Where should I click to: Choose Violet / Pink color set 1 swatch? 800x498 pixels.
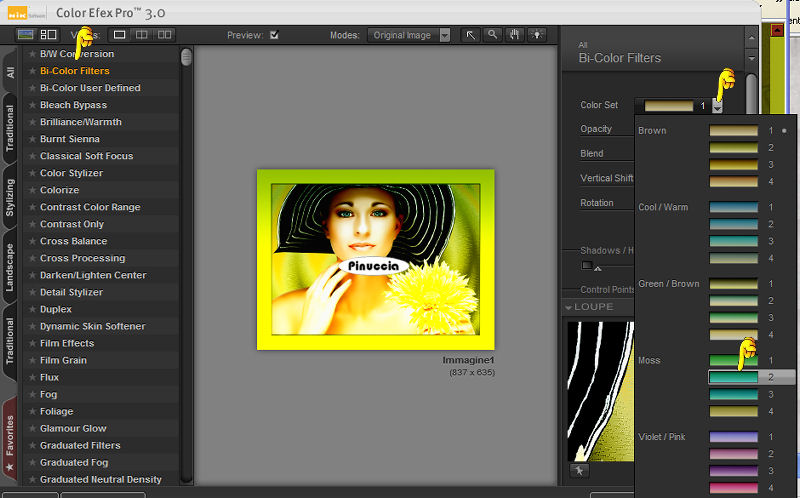(734, 437)
